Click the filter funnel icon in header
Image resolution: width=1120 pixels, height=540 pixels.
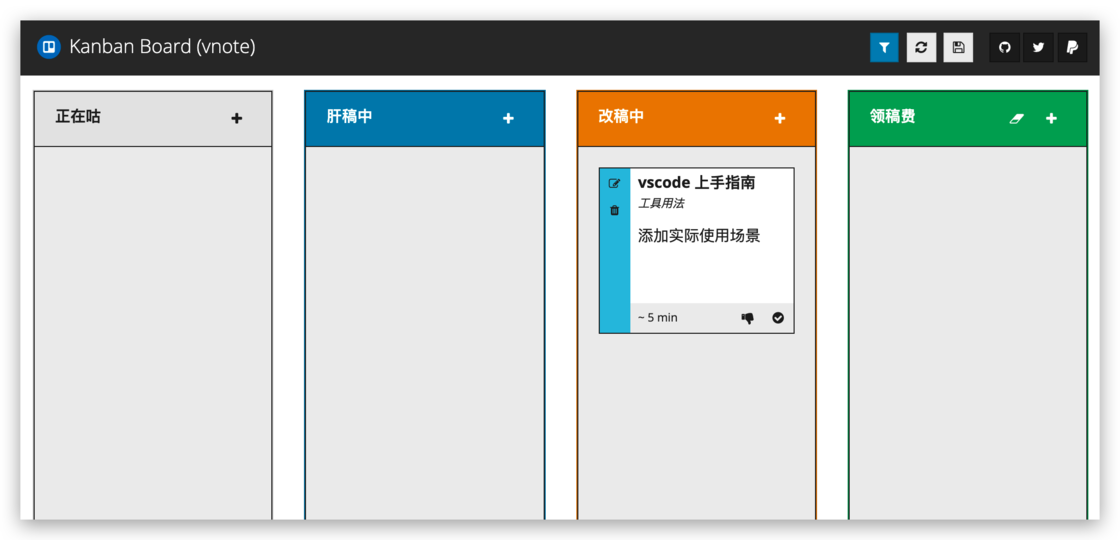[884, 47]
